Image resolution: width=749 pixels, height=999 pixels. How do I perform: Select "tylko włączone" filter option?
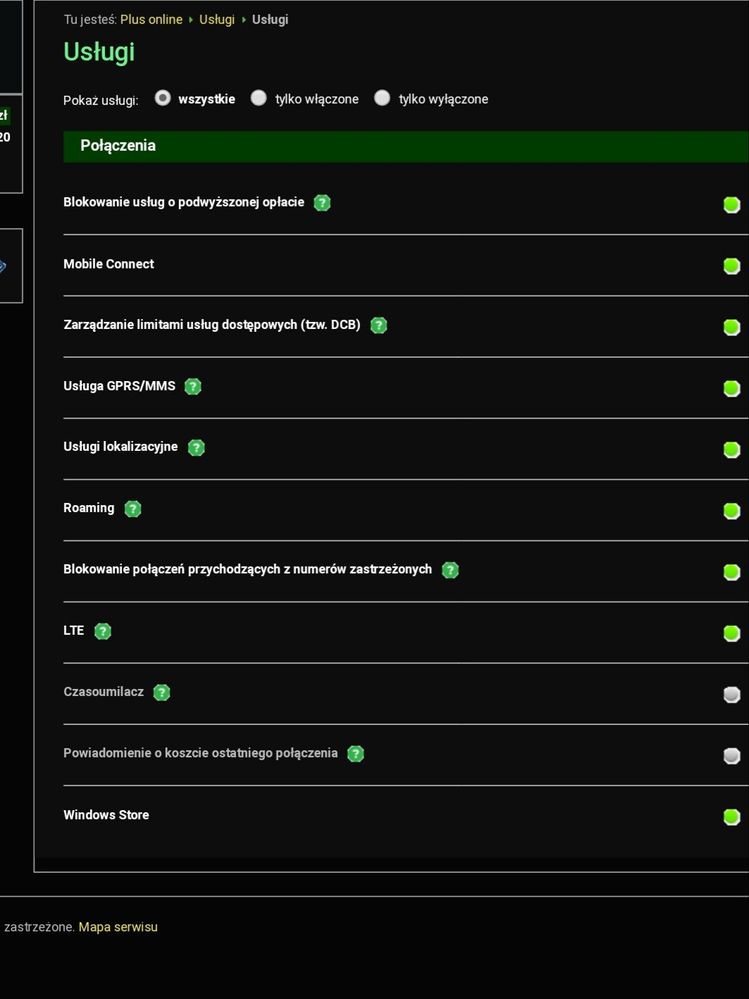point(259,98)
